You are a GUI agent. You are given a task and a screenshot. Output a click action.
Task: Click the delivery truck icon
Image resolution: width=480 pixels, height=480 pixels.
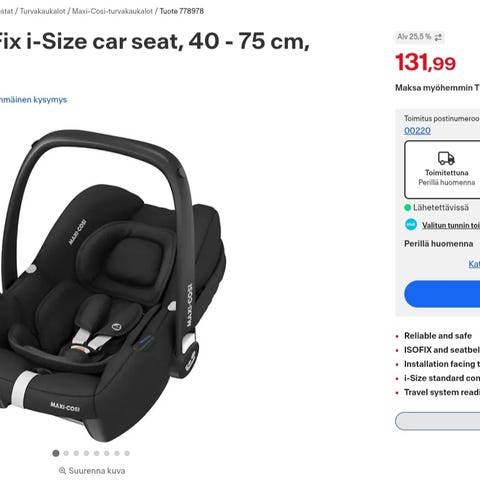[x=446, y=158]
